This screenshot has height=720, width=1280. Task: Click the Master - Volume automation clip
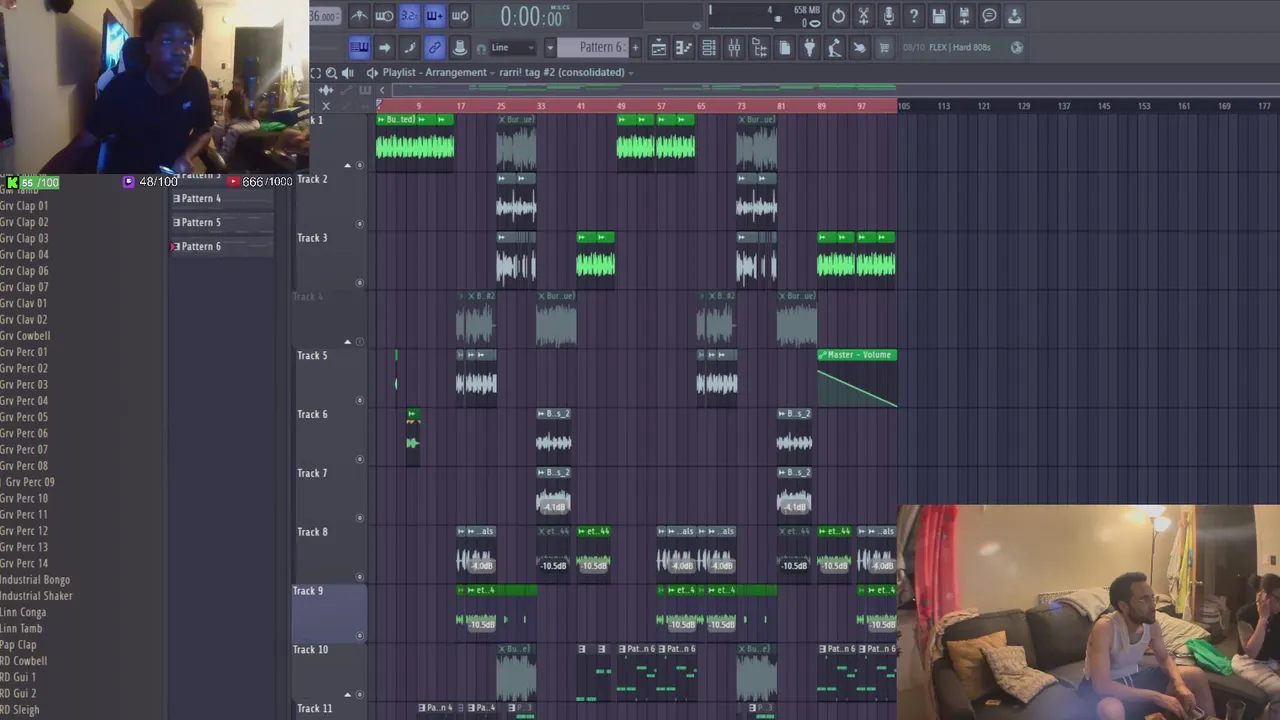click(857, 377)
